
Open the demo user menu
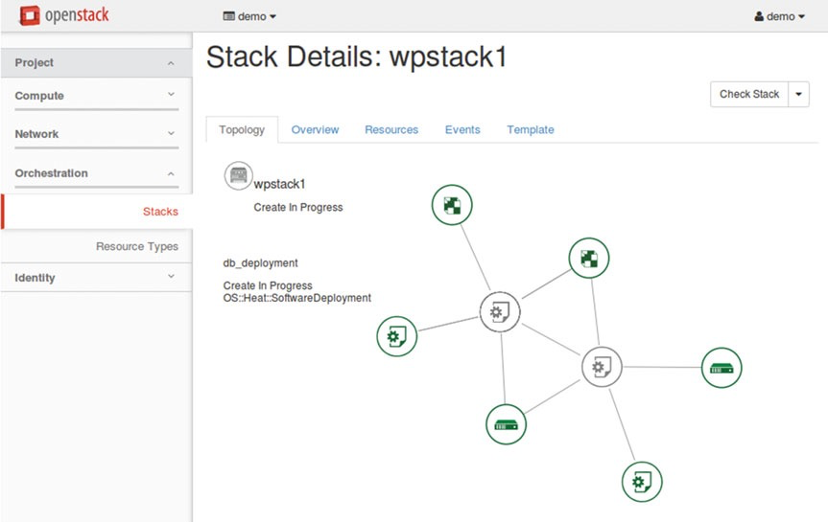click(779, 16)
